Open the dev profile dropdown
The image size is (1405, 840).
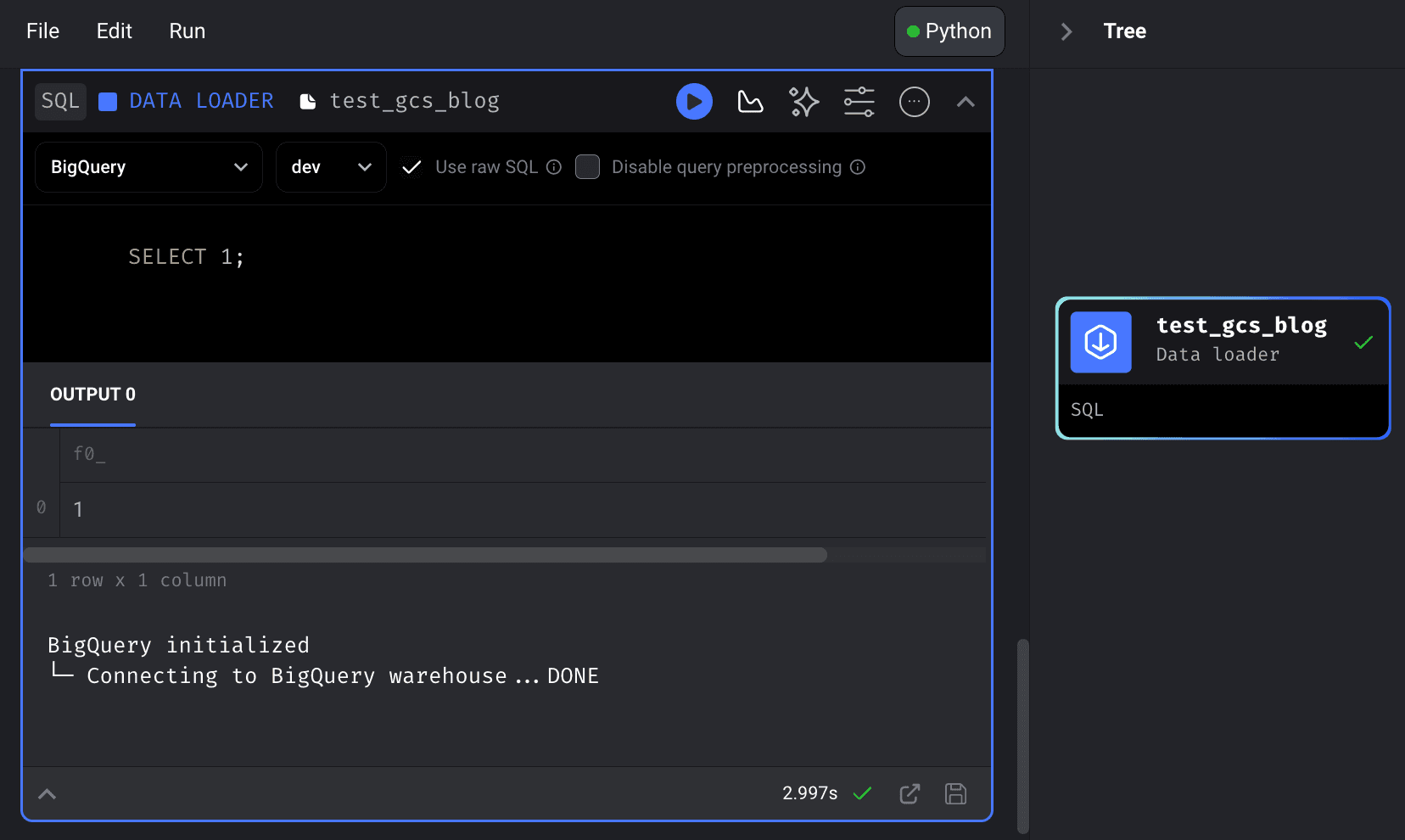331,167
